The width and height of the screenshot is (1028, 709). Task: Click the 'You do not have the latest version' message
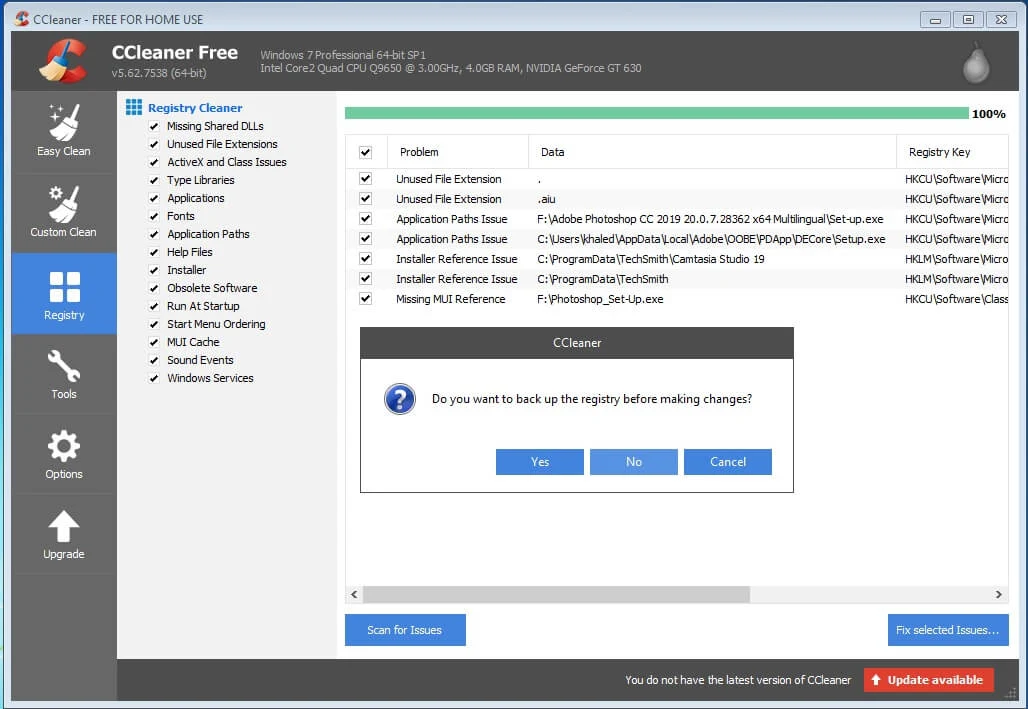(x=738, y=680)
